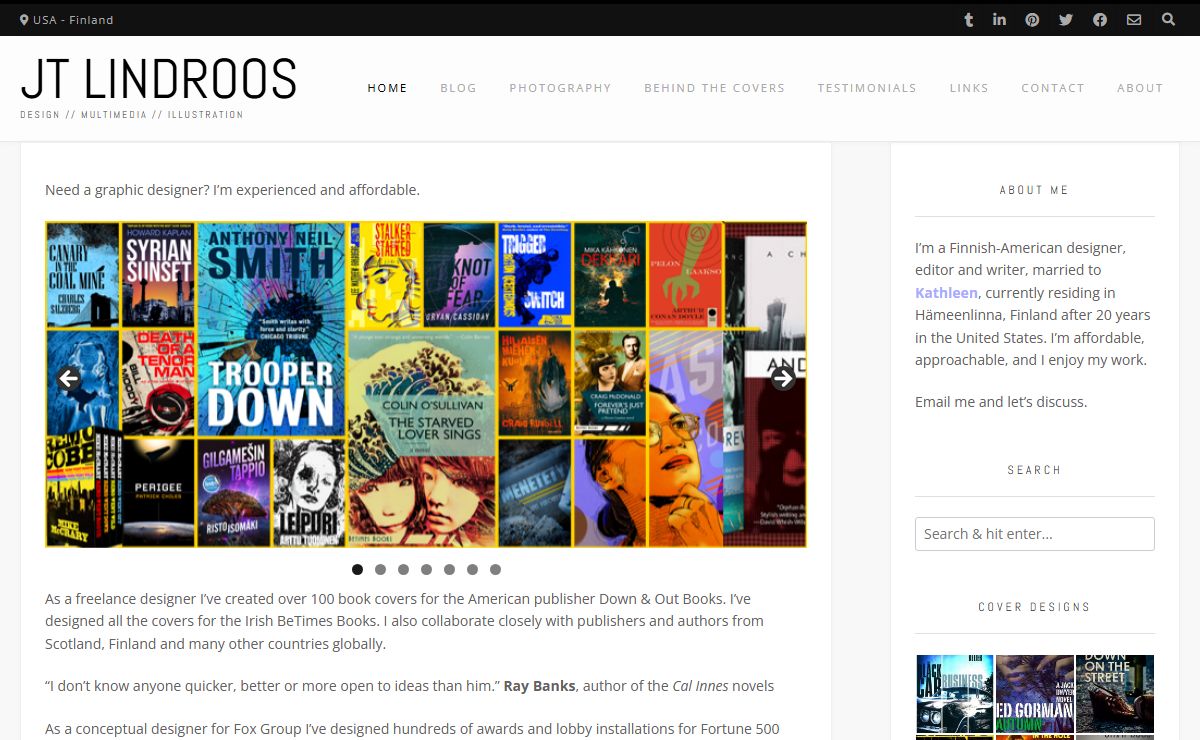Open the Testimonials menu item
The width and height of the screenshot is (1200, 740).
point(867,88)
